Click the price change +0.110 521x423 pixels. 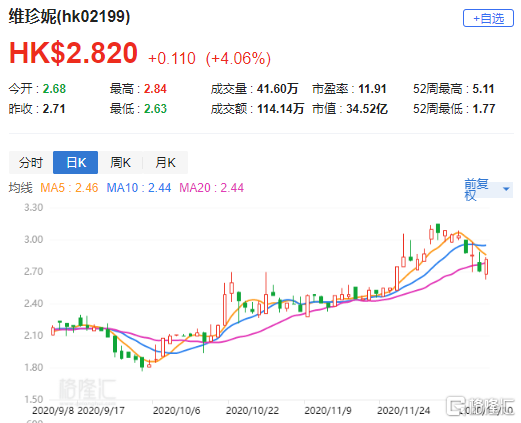pos(172,58)
